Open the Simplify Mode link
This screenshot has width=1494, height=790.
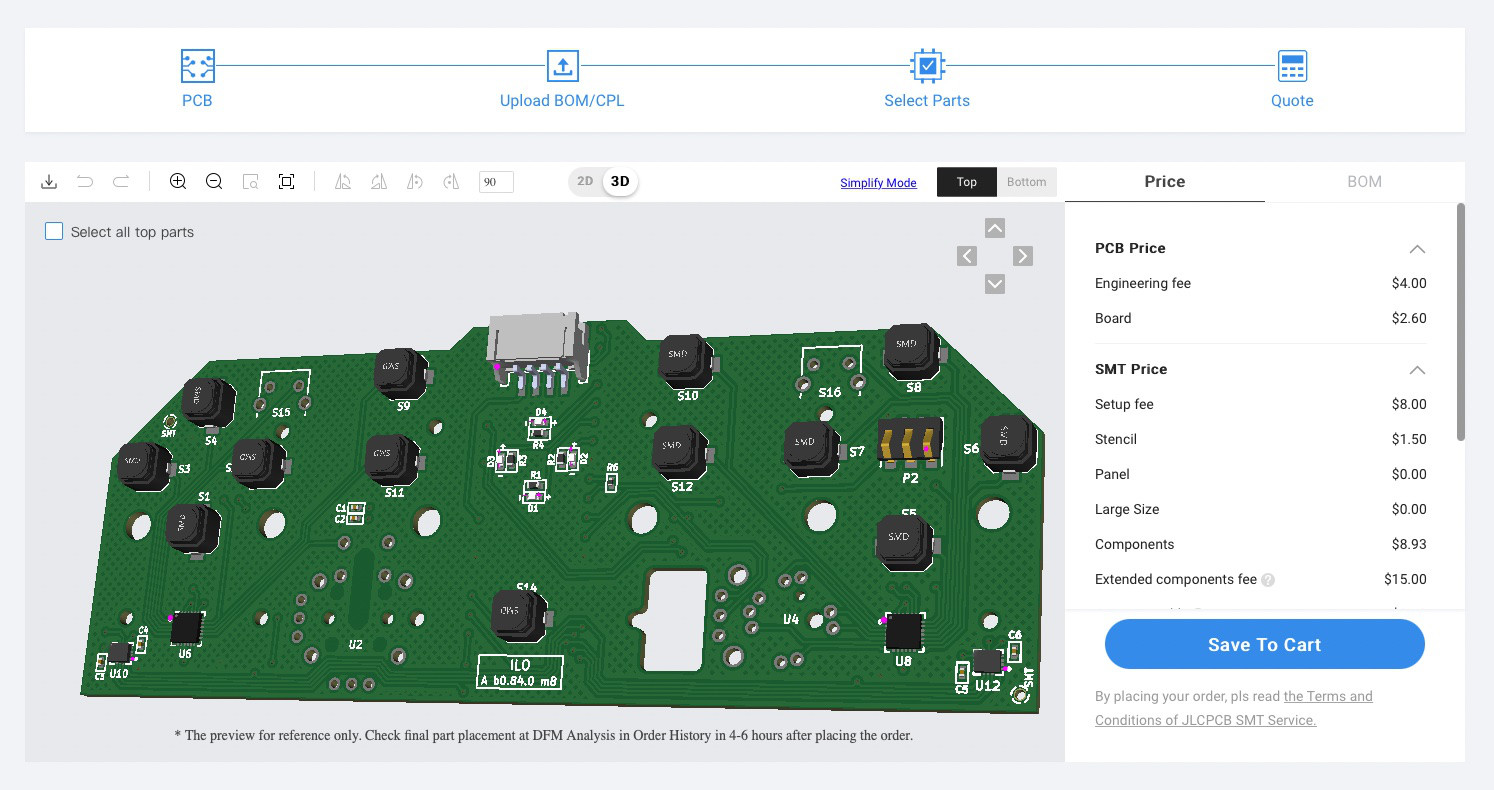[x=878, y=183]
